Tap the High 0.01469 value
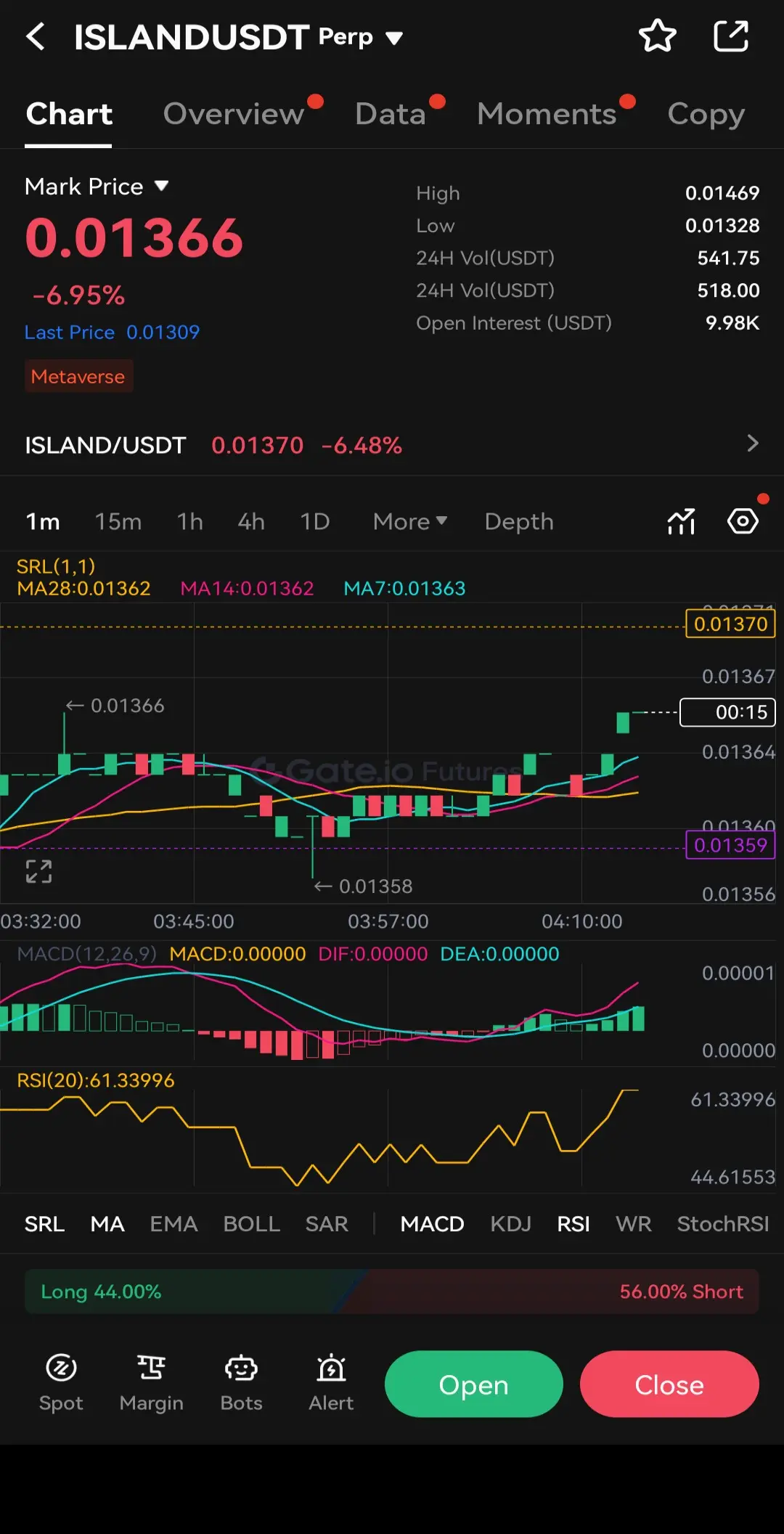The image size is (784, 1534). [x=722, y=193]
